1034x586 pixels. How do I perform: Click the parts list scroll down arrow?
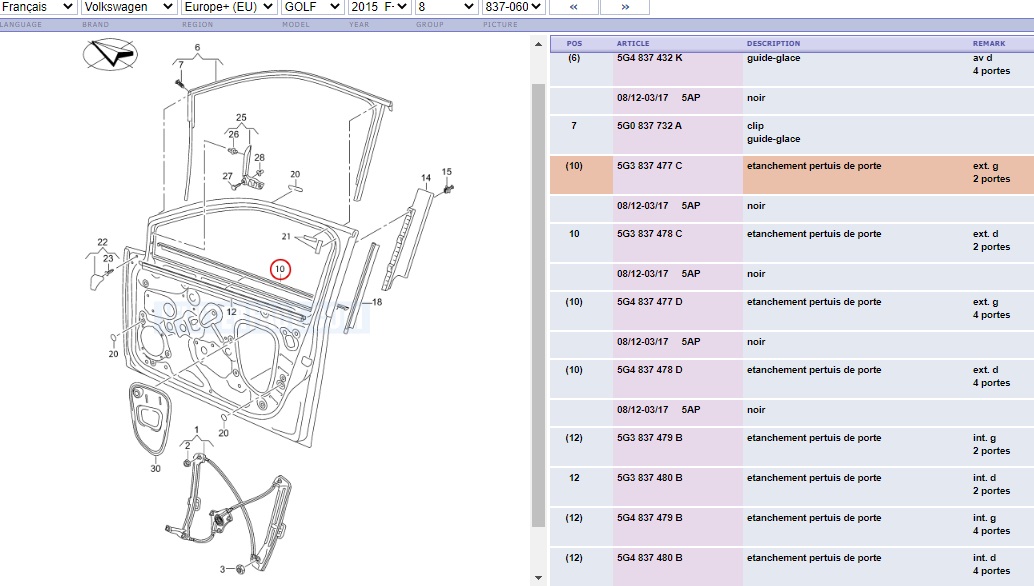click(x=538, y=578)
